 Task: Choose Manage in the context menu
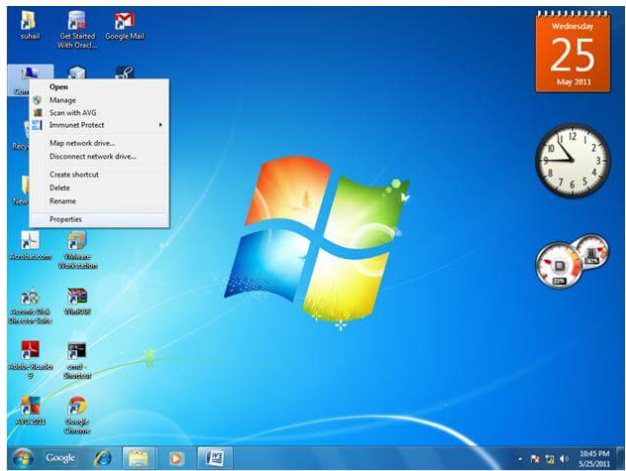[99, 100]
